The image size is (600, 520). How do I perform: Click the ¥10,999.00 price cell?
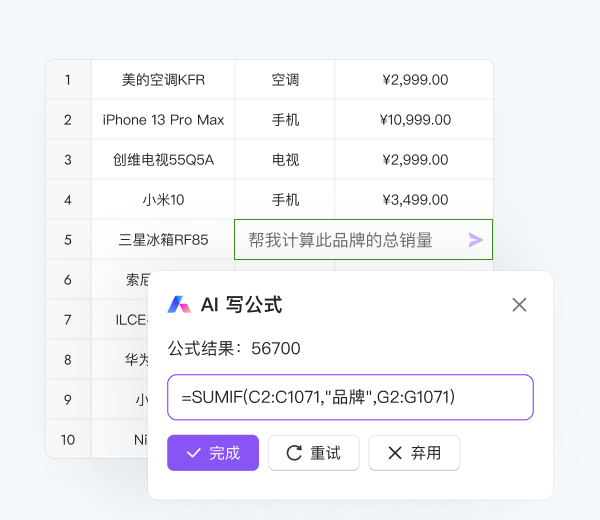tap(415, 120)
